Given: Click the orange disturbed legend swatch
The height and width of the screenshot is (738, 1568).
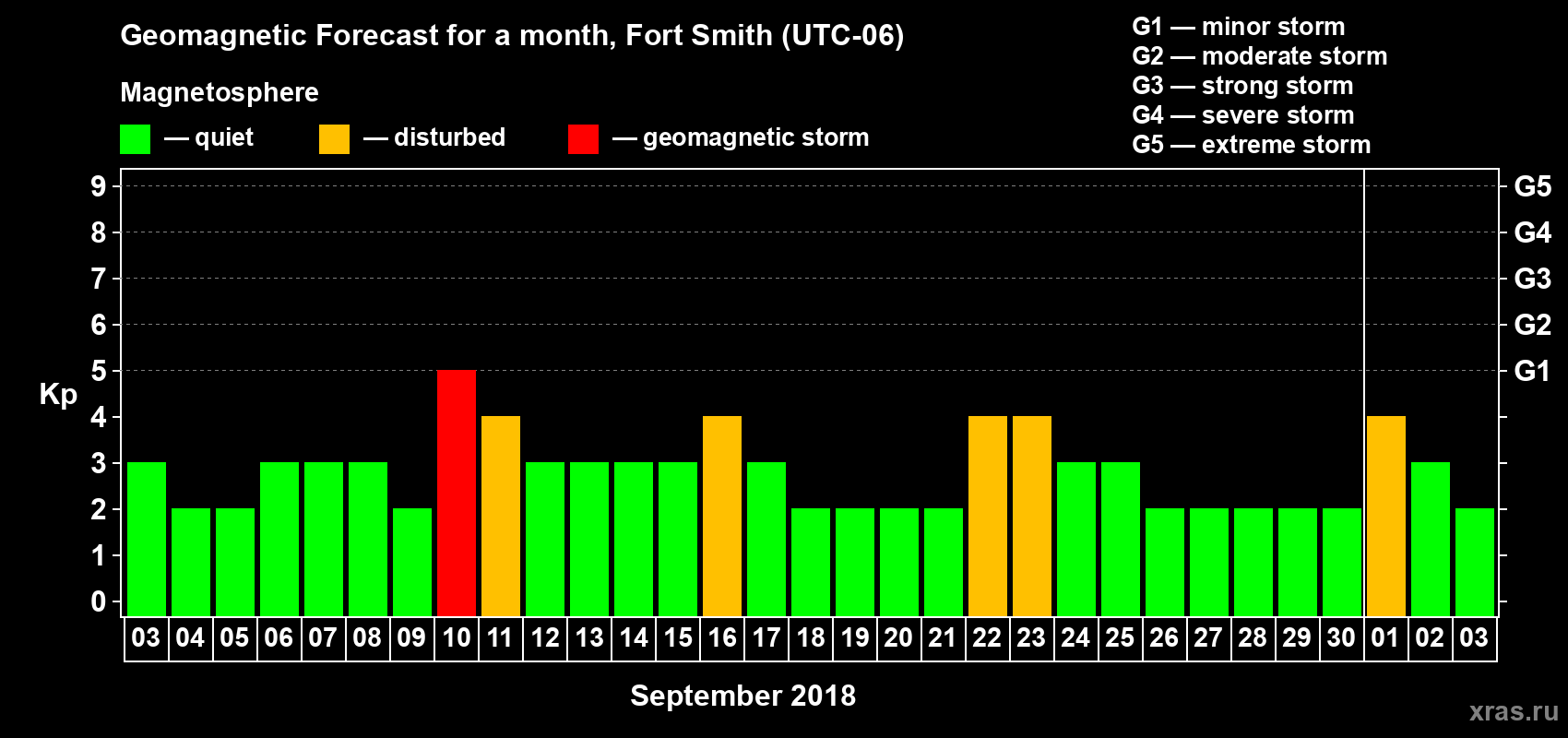Looking at the screenshot, I should pos(334,139).
